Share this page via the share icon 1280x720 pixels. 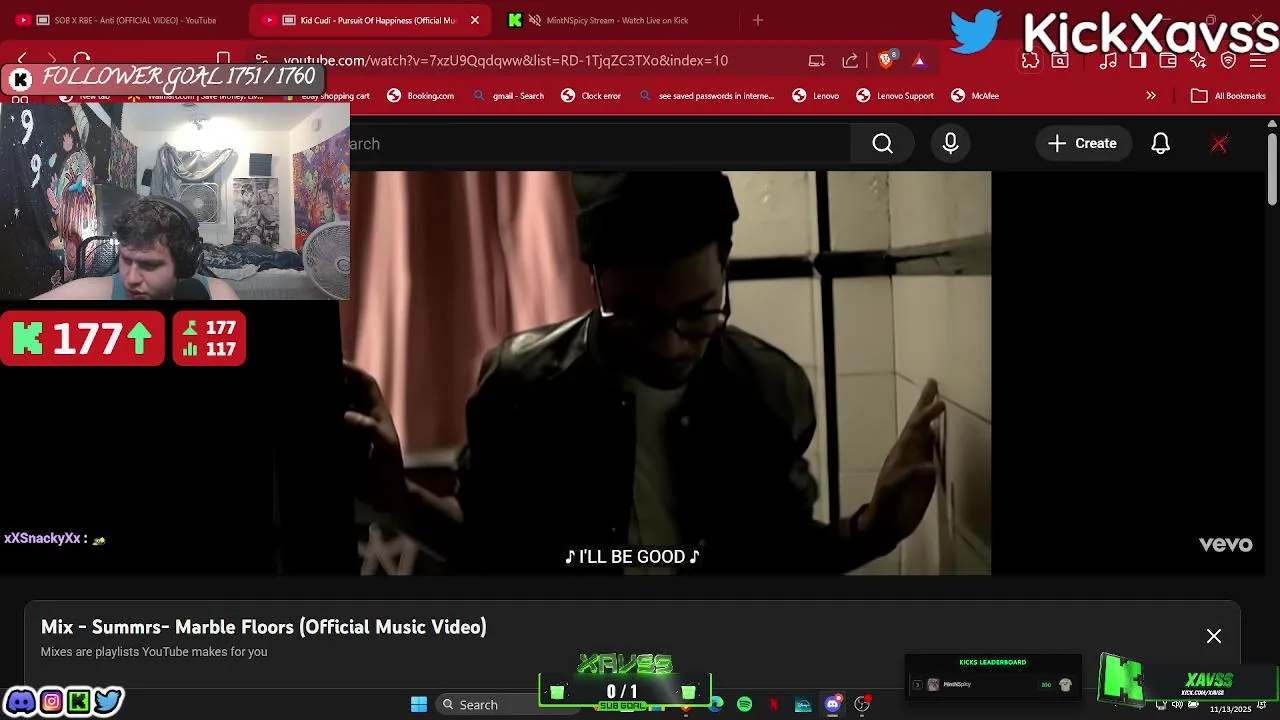[x=850, y=60]
